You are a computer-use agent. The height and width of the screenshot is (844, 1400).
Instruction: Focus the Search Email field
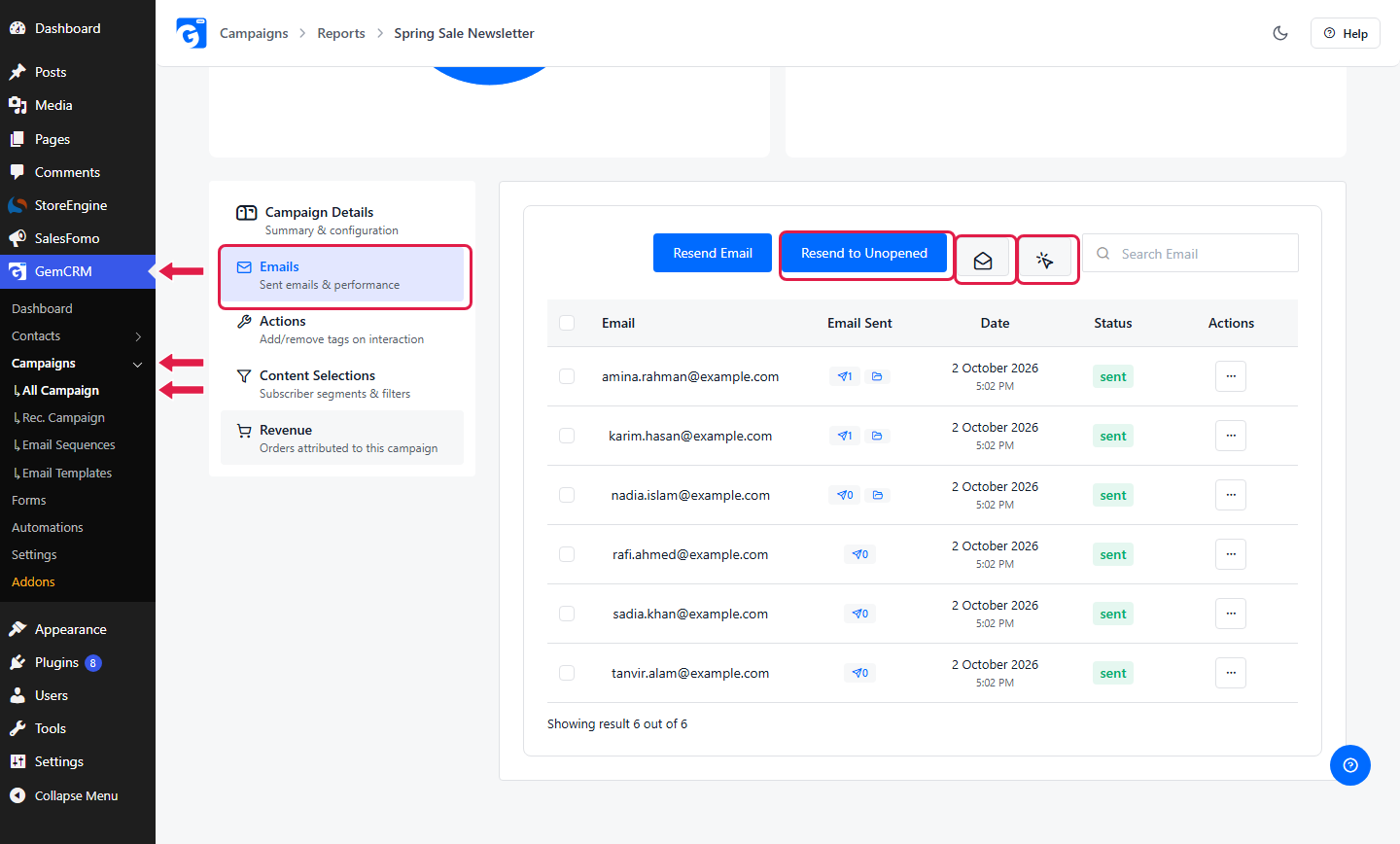click(1191, 253)
